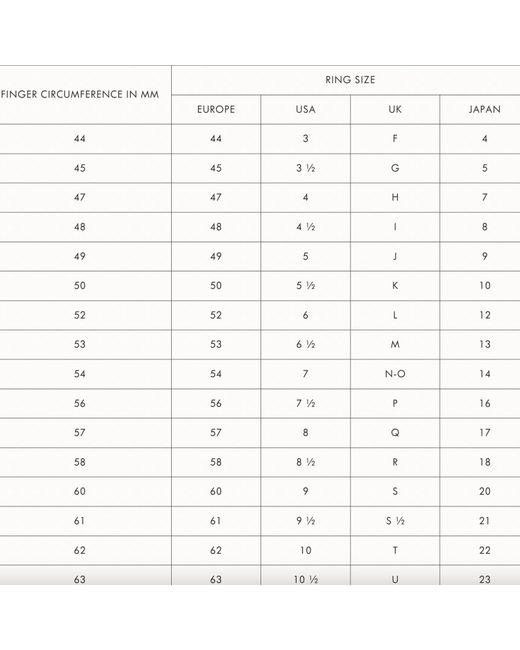This screenshot has width=520, height=650.
Task: Select Japan size 20 cell
Action: point(484,492)
